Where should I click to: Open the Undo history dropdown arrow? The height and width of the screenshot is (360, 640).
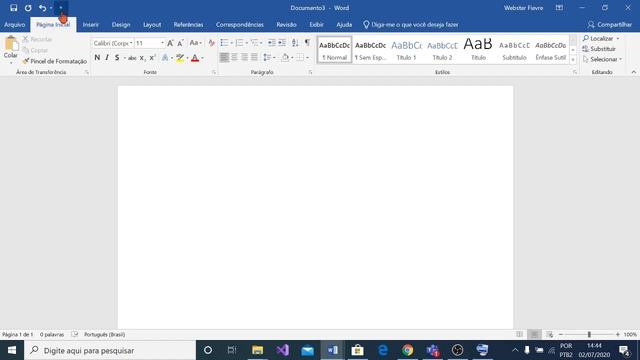pos(51,8)
